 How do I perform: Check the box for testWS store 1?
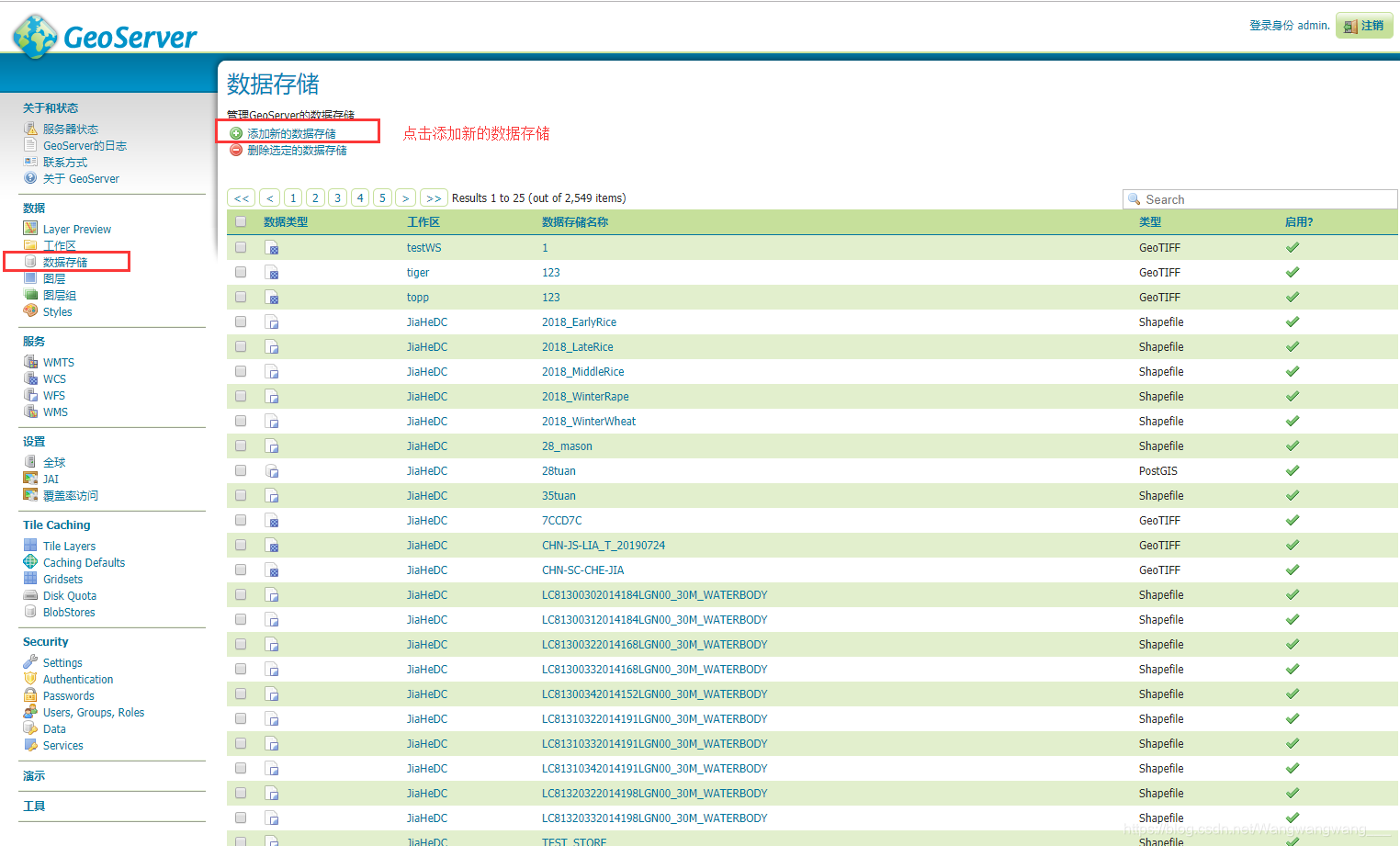point(241,247)
